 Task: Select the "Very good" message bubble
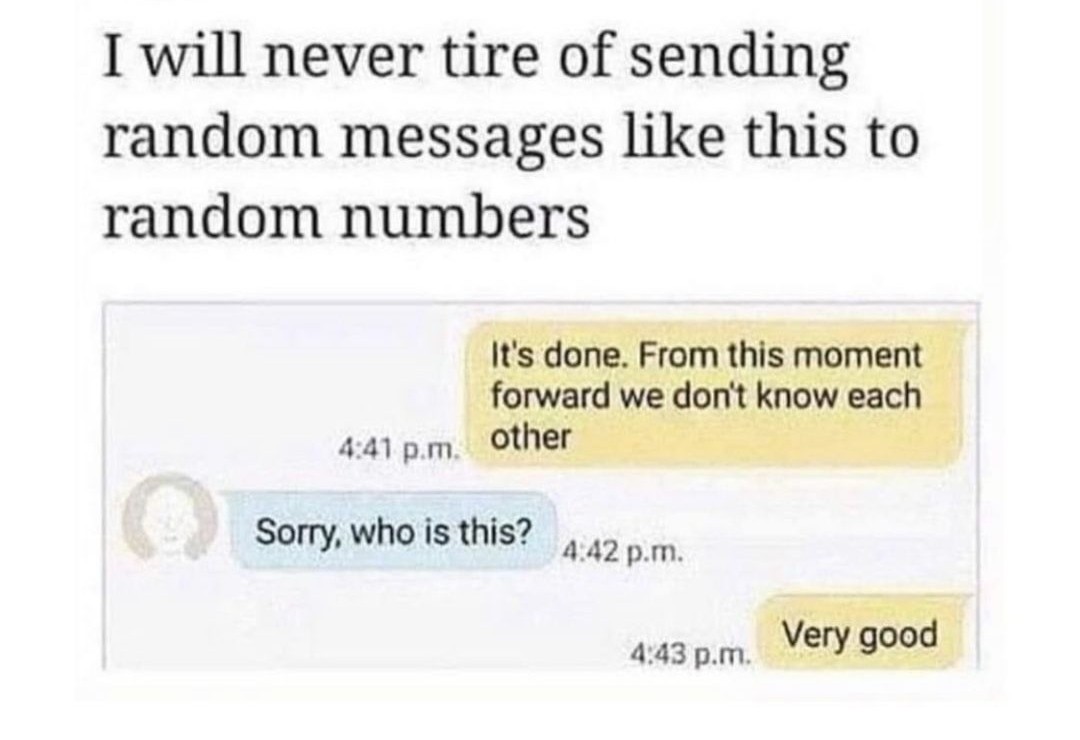tap(863, 633)
